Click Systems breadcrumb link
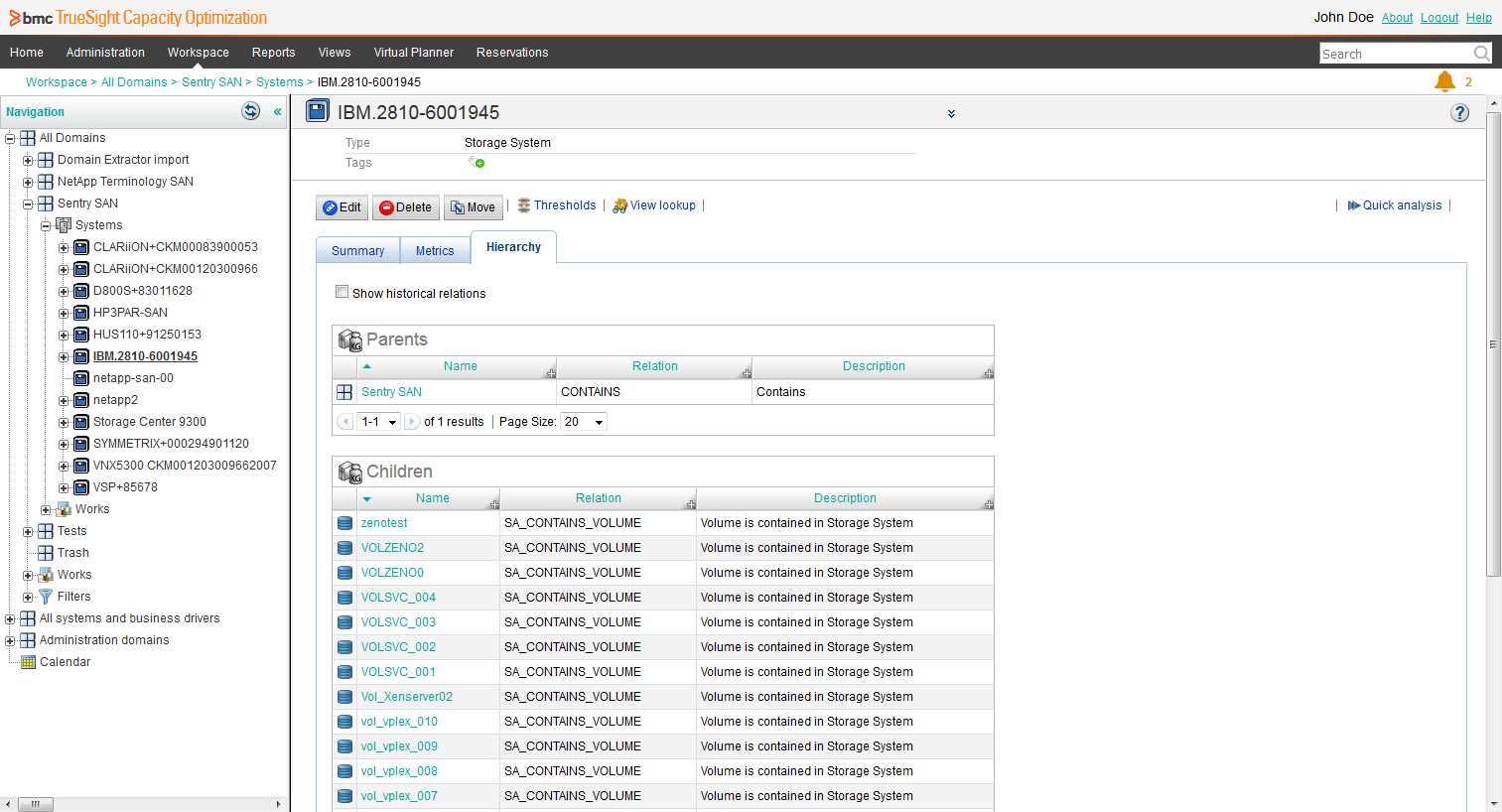 pos(280,82)
